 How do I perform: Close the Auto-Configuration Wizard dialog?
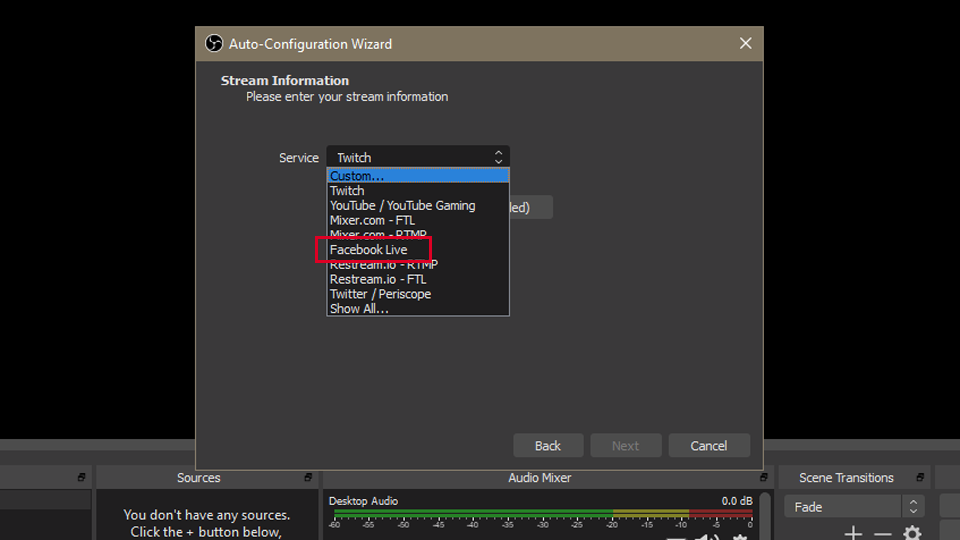point(745,43)
